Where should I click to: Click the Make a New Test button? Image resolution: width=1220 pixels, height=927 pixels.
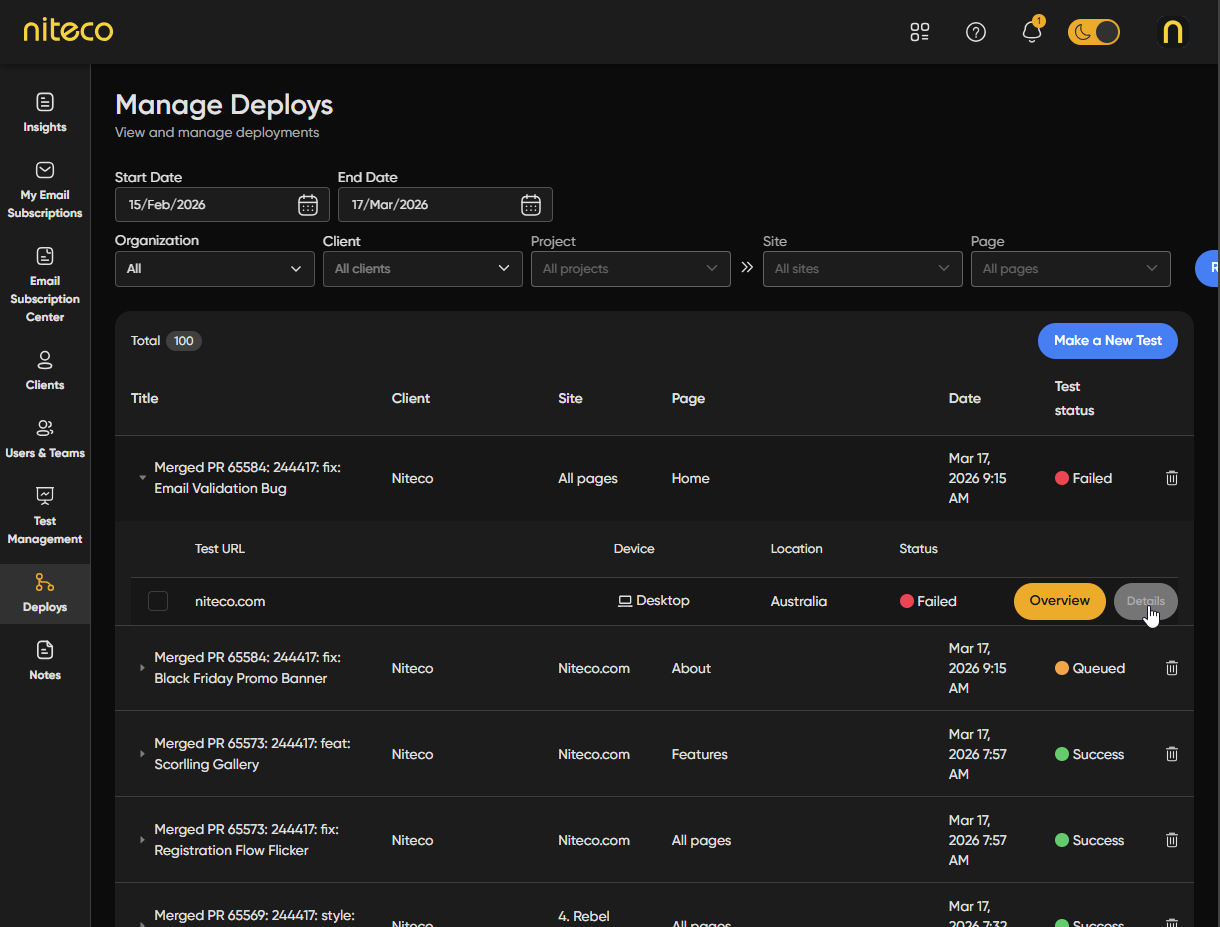(x=1107, y=341)
